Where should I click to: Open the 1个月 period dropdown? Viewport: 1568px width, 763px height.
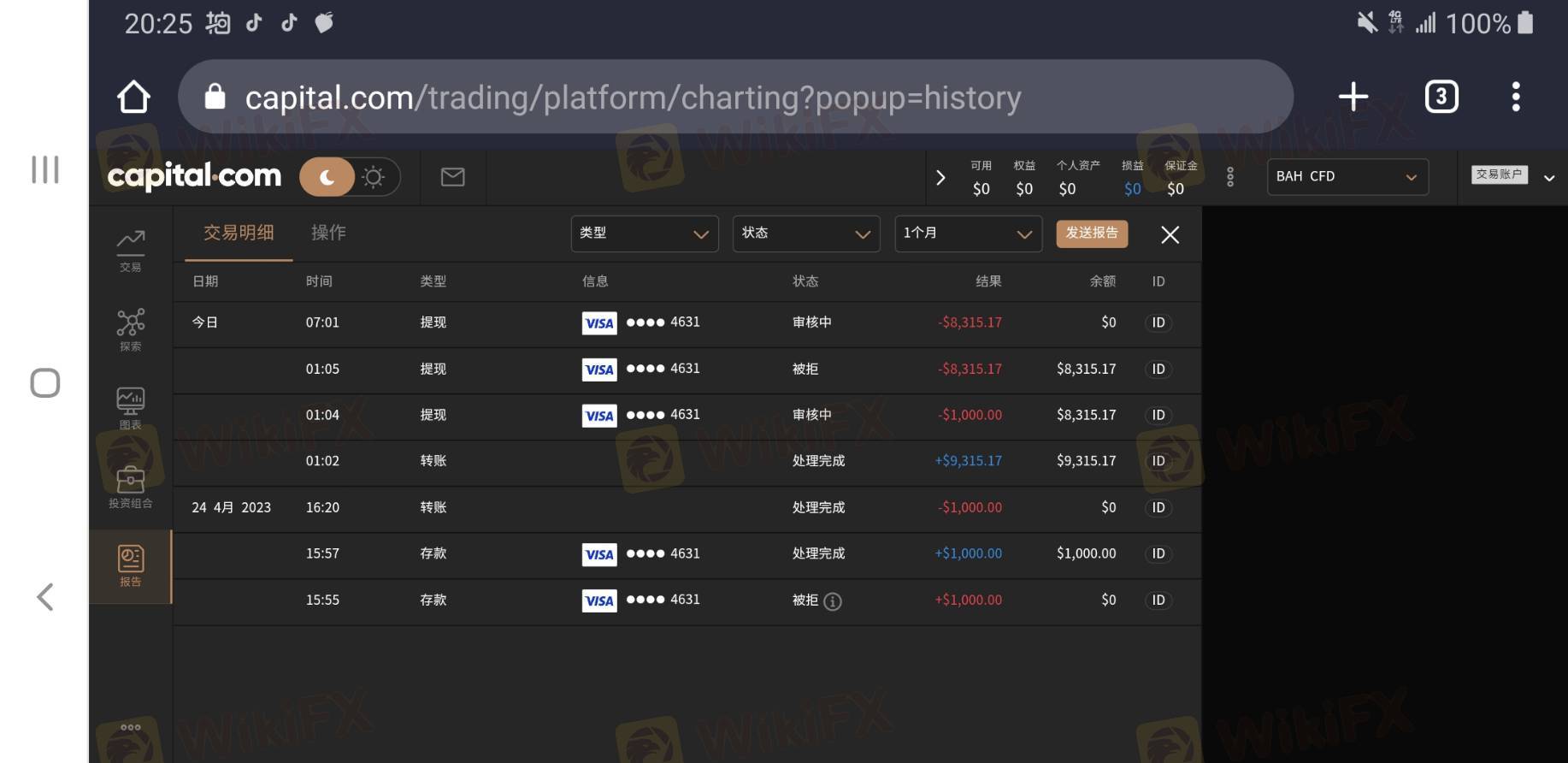(967, 234)
